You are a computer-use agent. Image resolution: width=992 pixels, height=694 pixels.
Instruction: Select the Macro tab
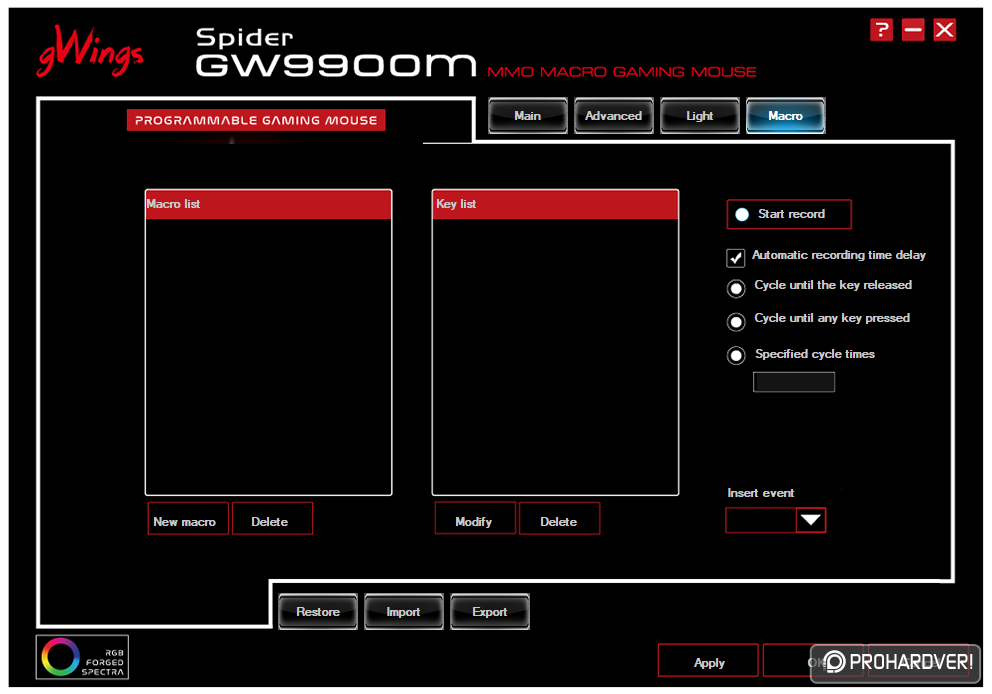[785, 116]
